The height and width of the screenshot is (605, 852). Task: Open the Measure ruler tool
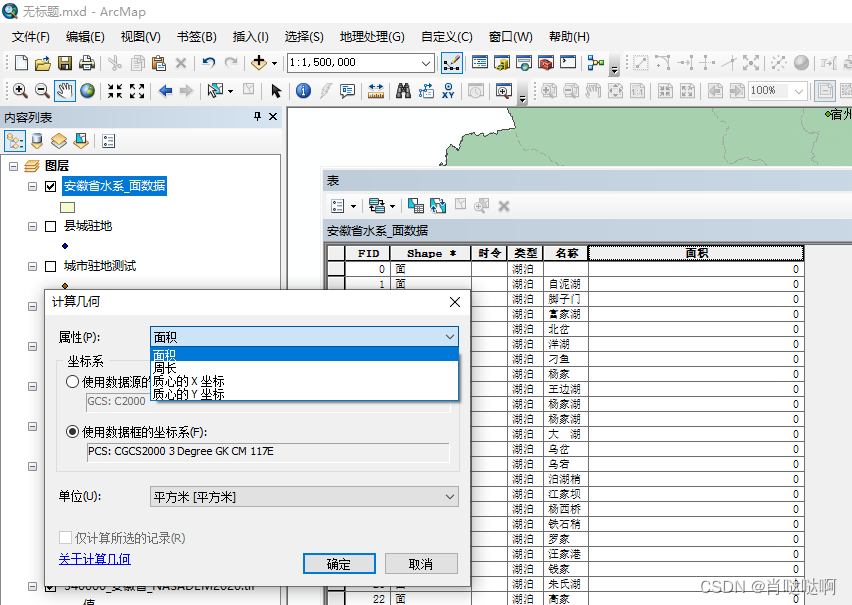click(375, 91)
